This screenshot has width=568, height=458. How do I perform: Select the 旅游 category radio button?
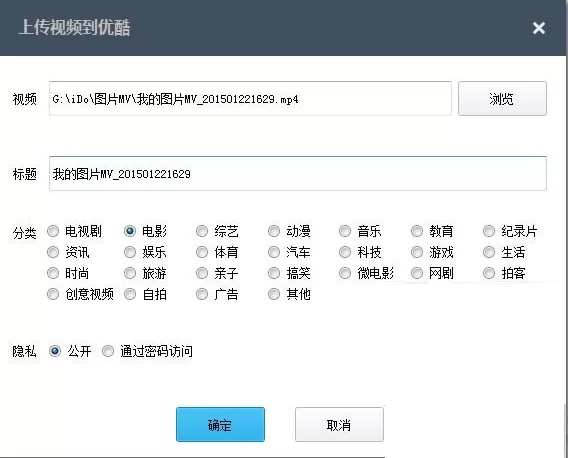point(130,273)
